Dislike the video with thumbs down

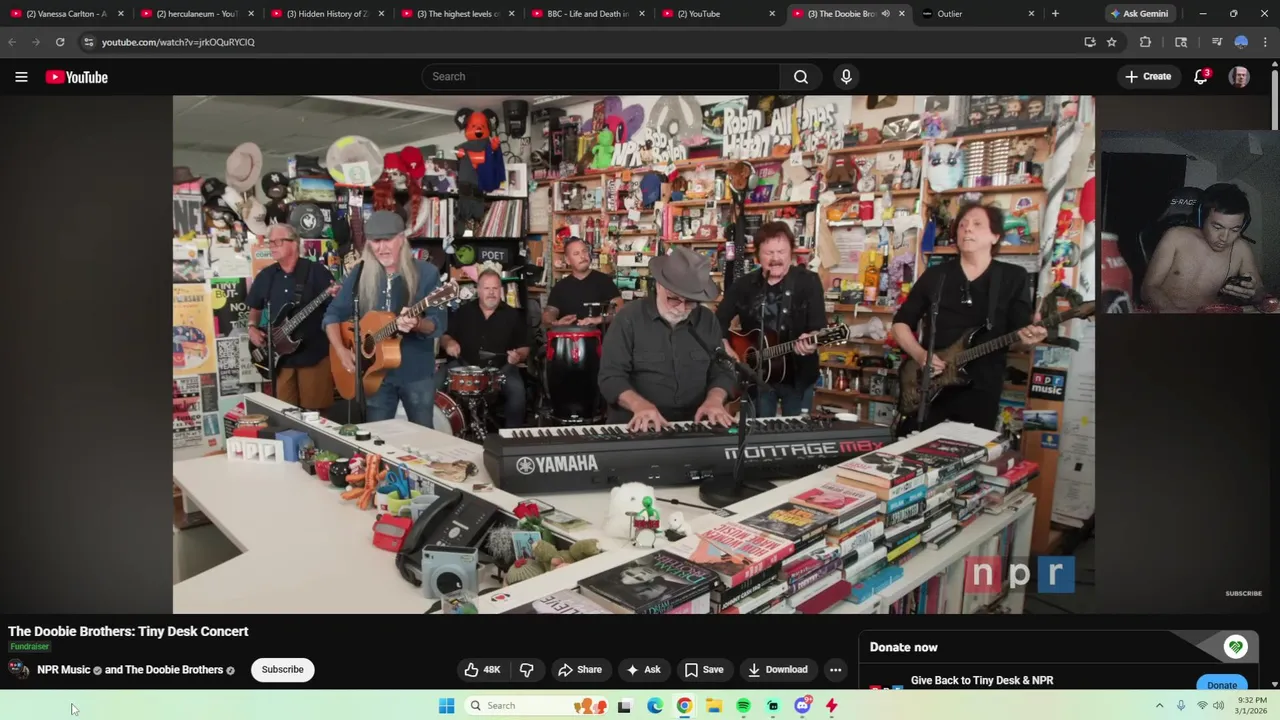(x=527, y=670)
